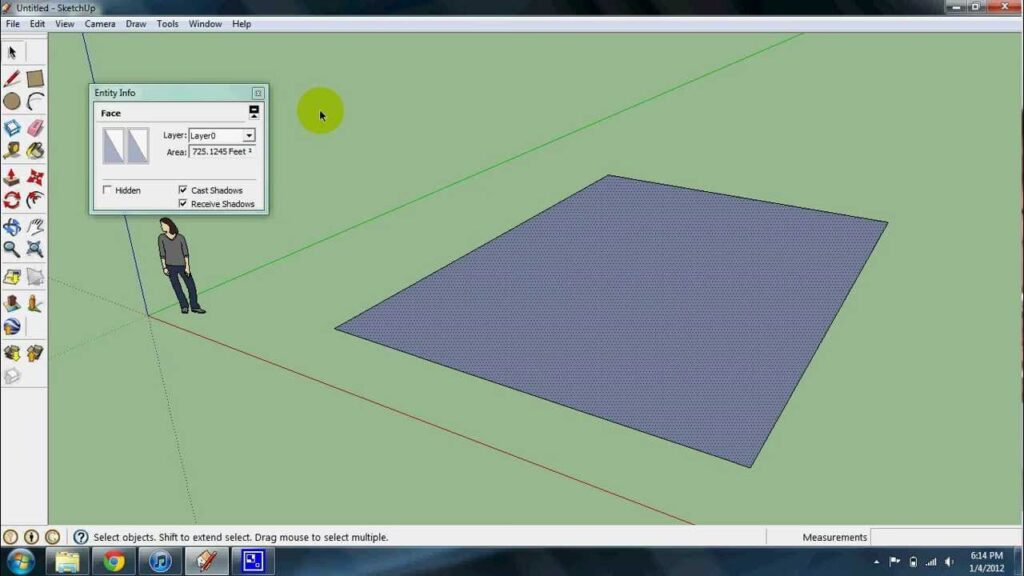
Task: Select the Eraser tool
Action: [x=36, y=127]
